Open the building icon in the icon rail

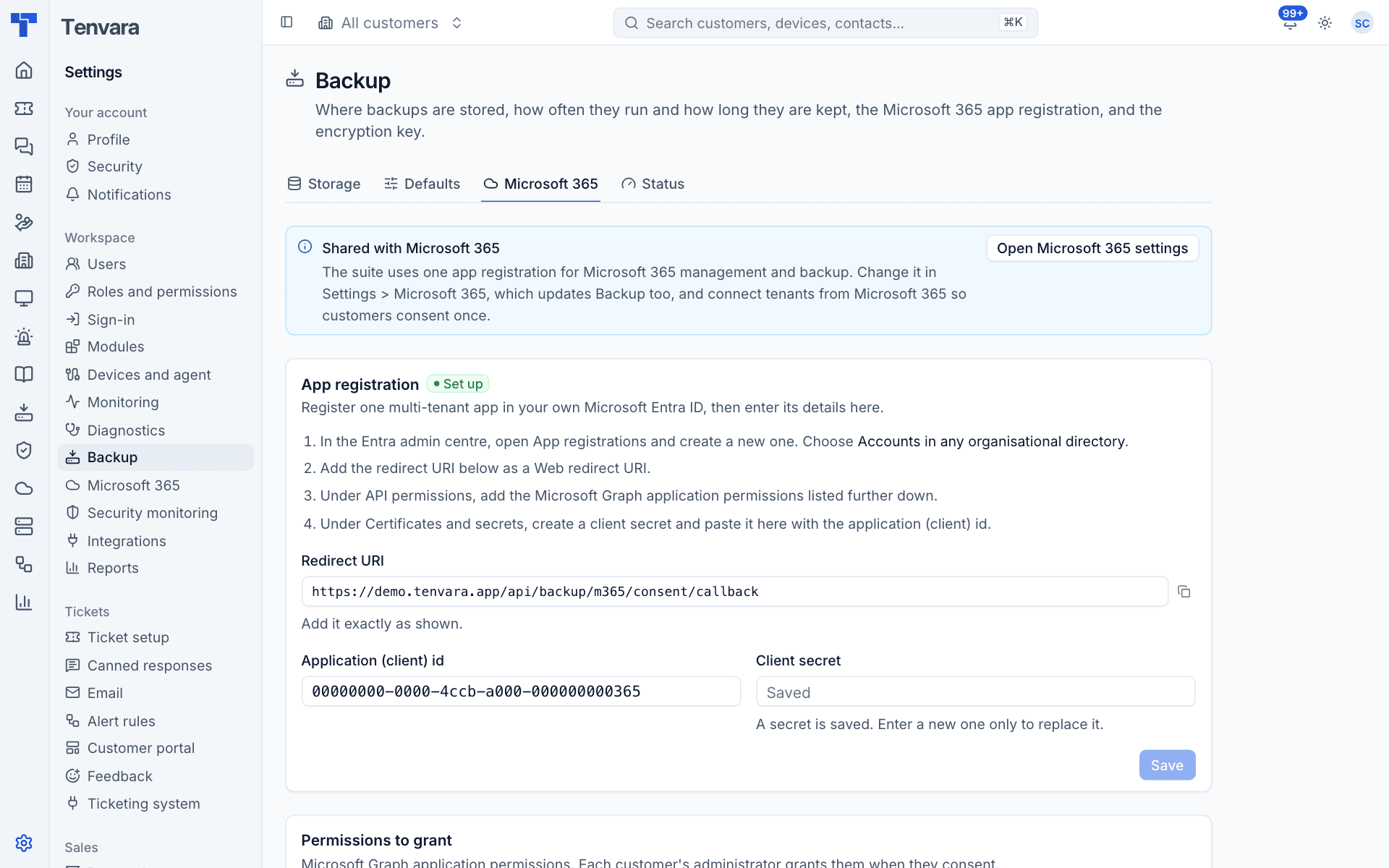24,260
